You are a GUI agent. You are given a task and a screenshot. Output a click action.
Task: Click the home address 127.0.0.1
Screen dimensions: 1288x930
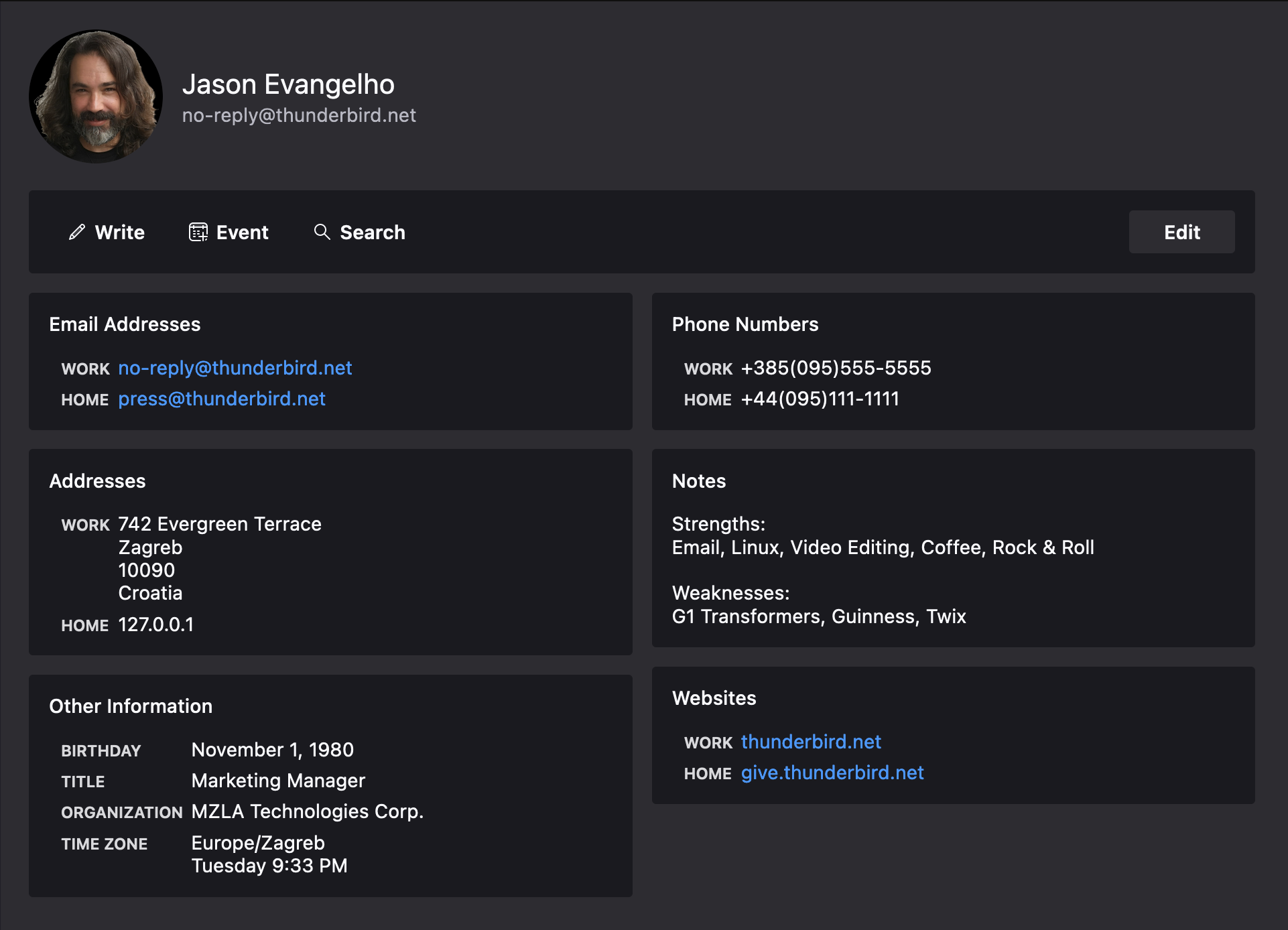tap(155, 624)
